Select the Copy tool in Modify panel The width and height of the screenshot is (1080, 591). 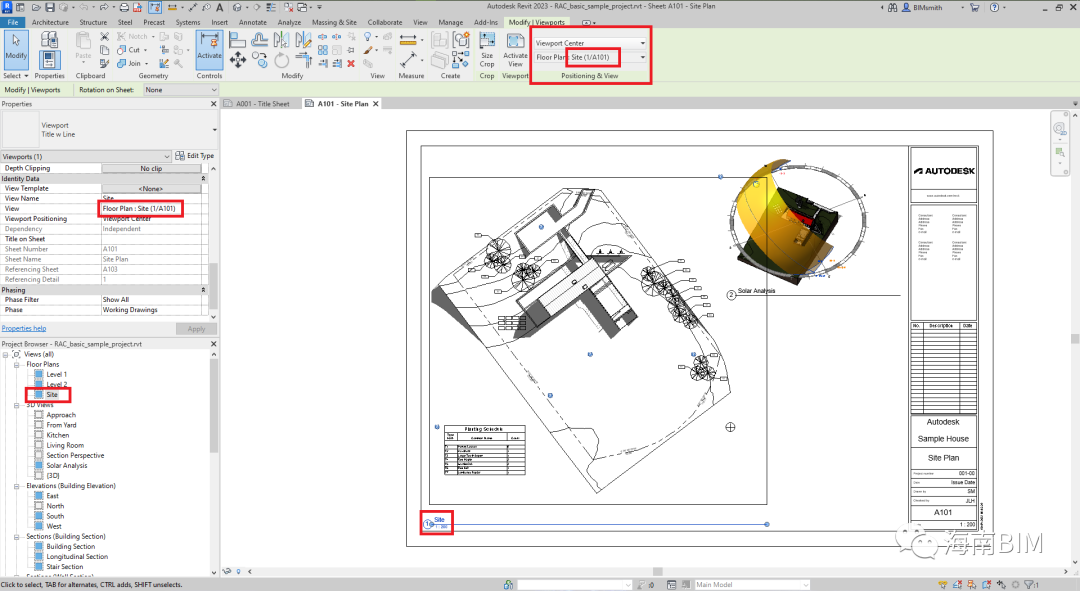260,61
